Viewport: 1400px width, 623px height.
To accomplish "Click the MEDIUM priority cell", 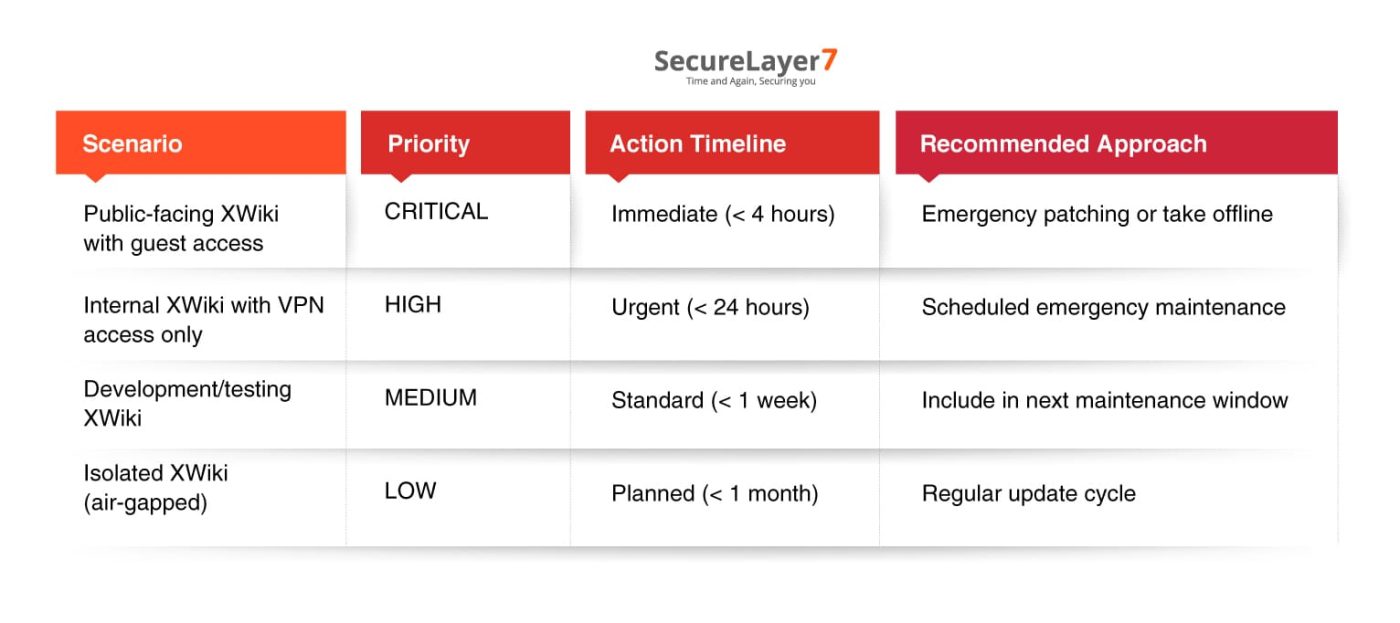I will pyautogui.click(x=430, y=398).
